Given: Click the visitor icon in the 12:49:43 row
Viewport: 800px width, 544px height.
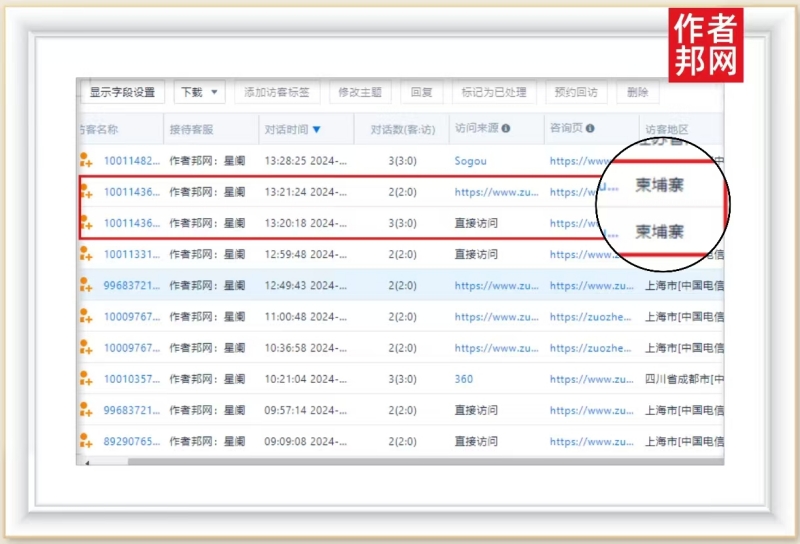Looking at the screenshot, I should 86,286.
